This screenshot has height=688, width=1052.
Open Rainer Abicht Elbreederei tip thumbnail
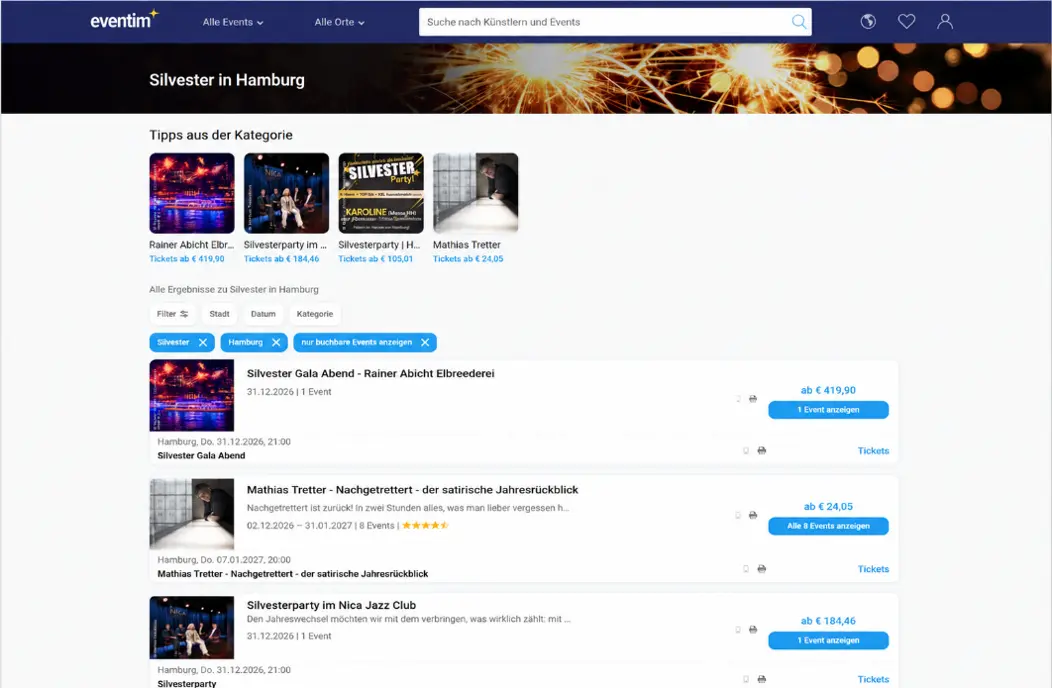(x=192, y=193)
